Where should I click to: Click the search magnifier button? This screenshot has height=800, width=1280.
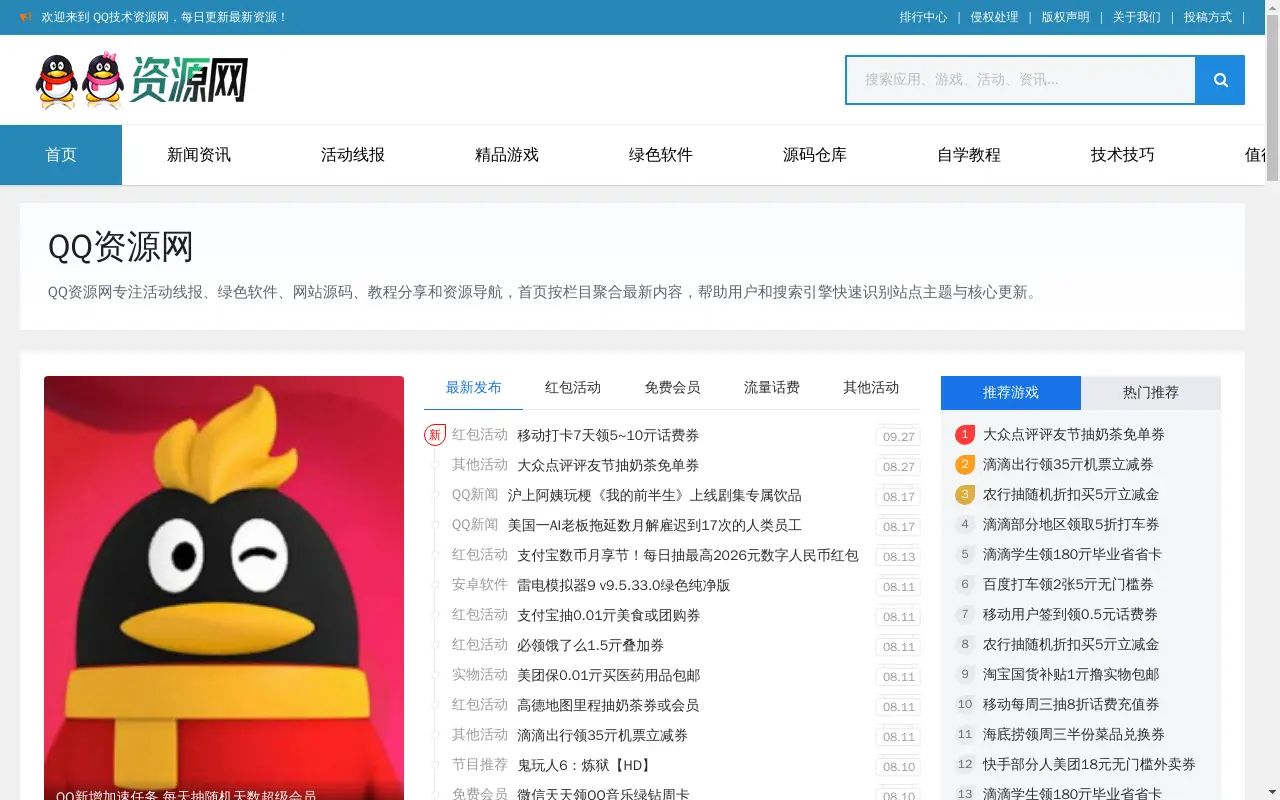[x=1220, y=80]
